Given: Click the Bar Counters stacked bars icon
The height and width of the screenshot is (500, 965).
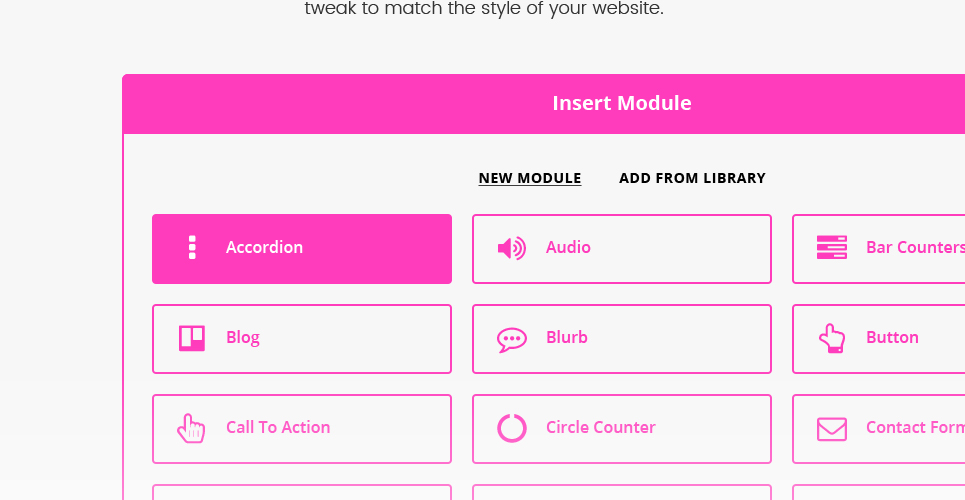Looking at the screenshot, I should (x=832, y=248).
